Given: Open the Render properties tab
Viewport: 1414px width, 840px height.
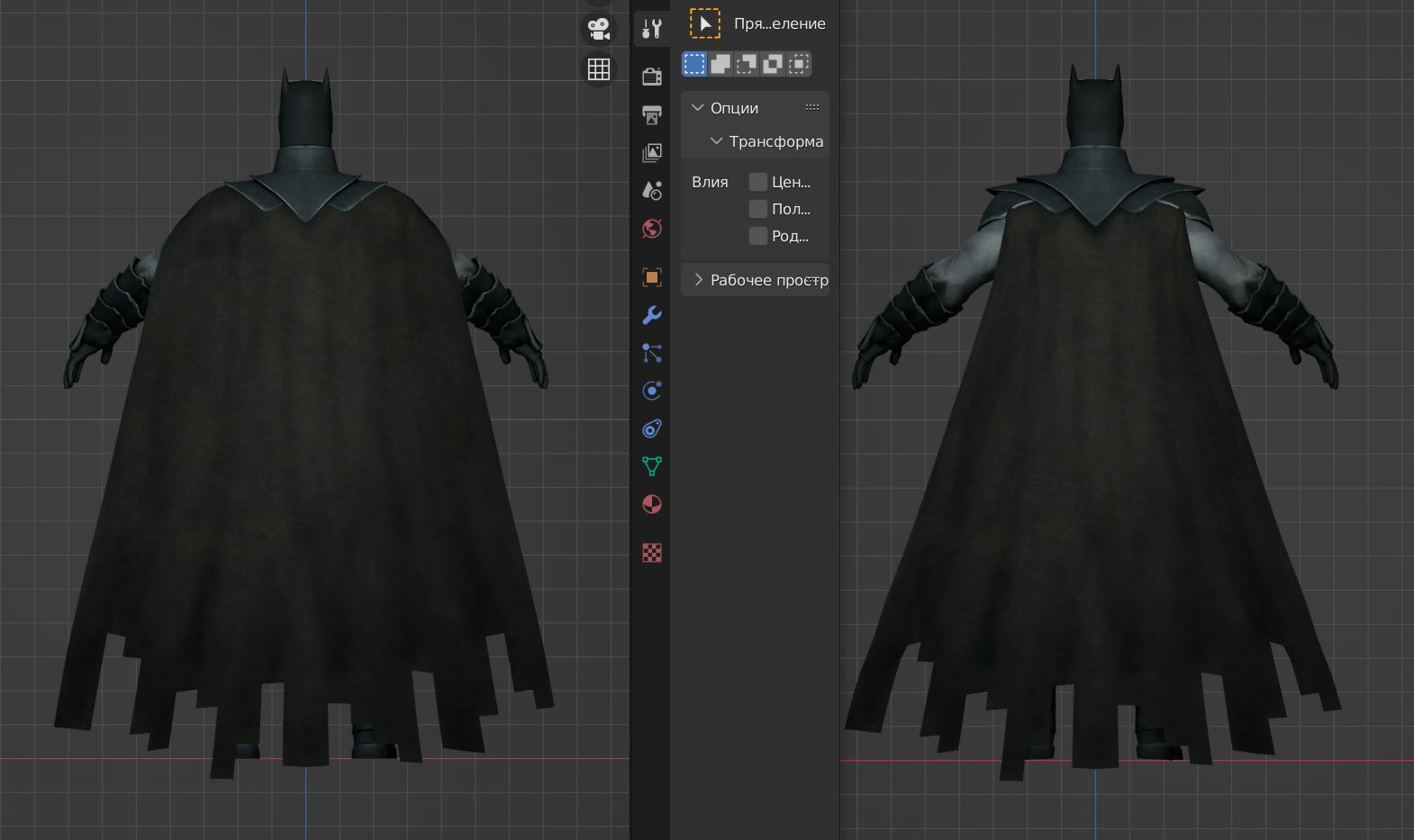Looking at the screenshot, I should (652, 77).
